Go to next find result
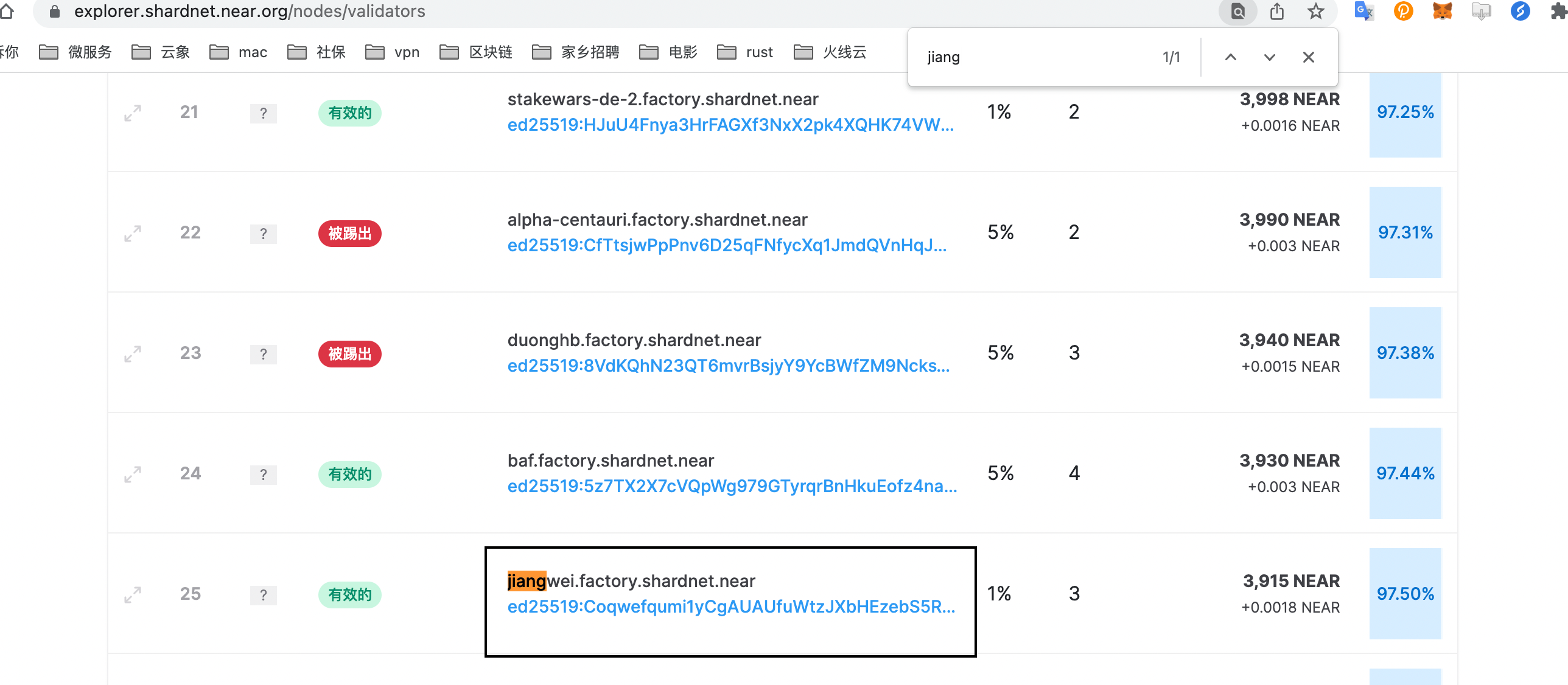The width and height of the screenshot is (1568, 685). [1269, 57]
